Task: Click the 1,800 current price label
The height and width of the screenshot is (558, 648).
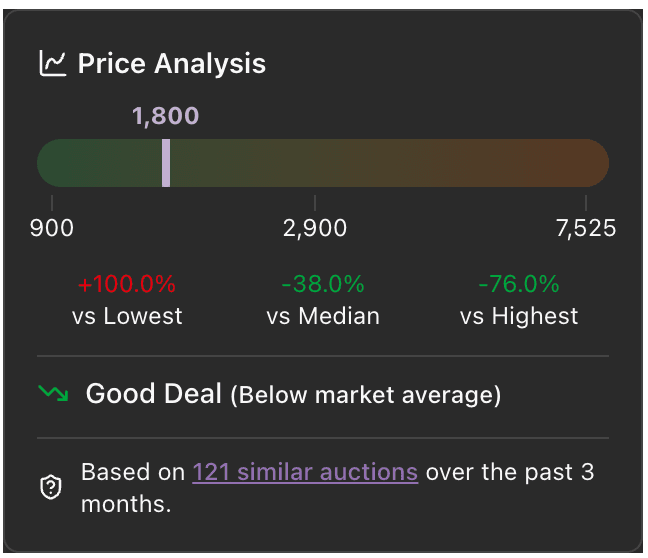Action: [166, 116]
